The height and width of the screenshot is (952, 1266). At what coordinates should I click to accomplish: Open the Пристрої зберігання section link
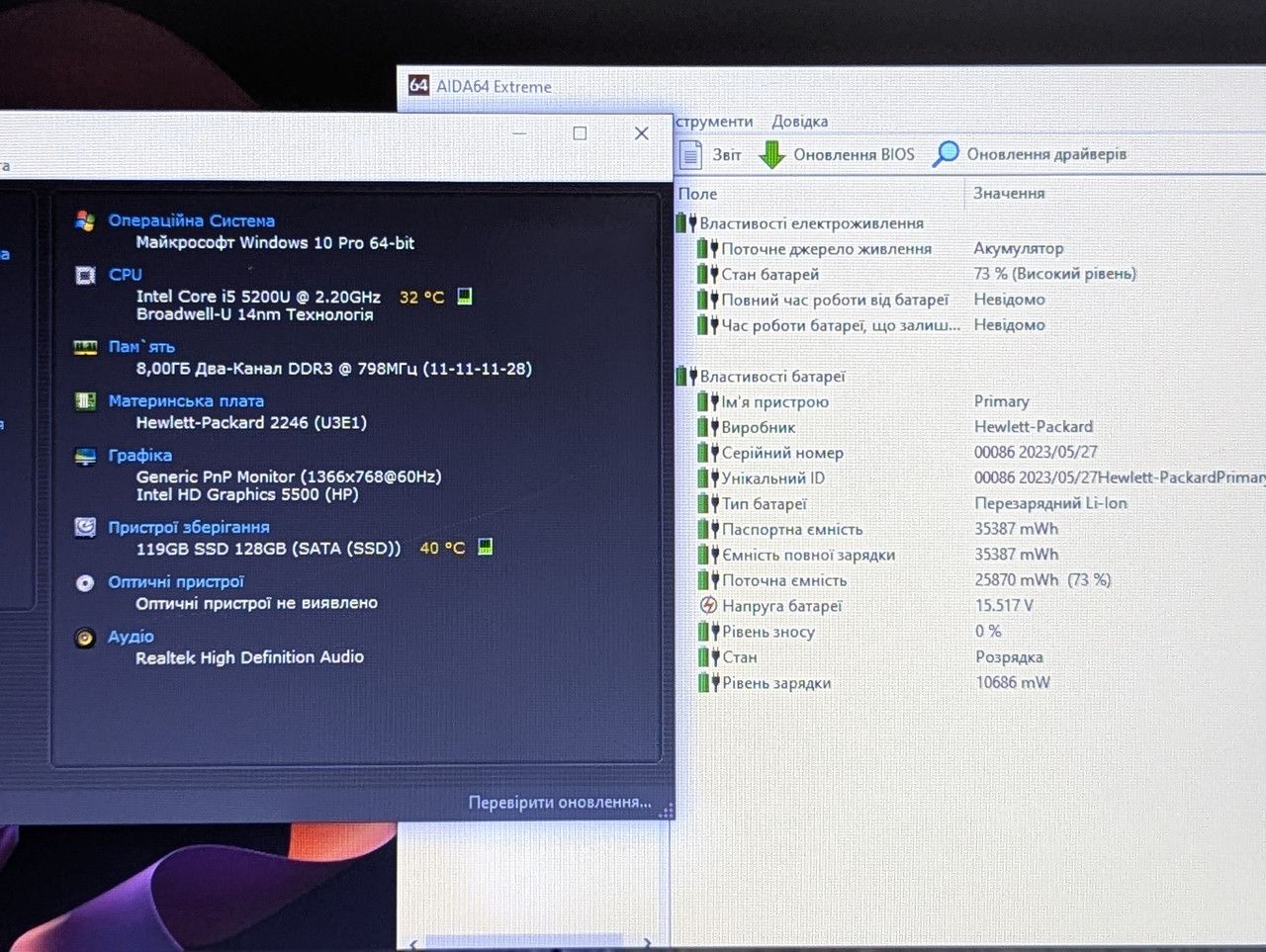tap(189, 527)
